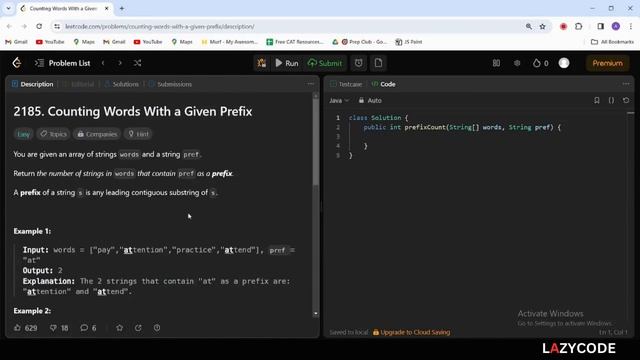Click the Easy difficulty tag
Image resolution: width=640 pixels, height=360 pixels.
click(23, 134)
